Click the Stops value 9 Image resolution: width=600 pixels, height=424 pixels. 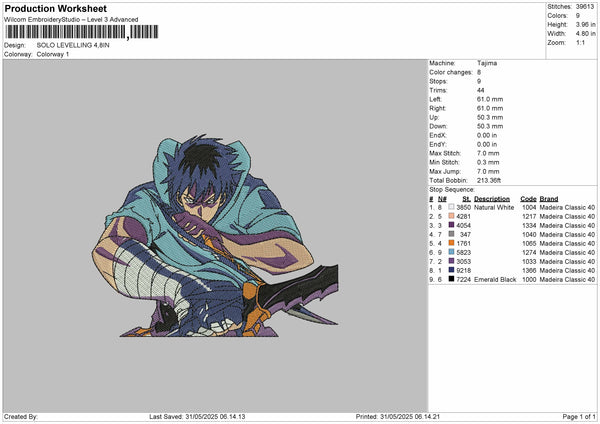(x=479, y=81)
